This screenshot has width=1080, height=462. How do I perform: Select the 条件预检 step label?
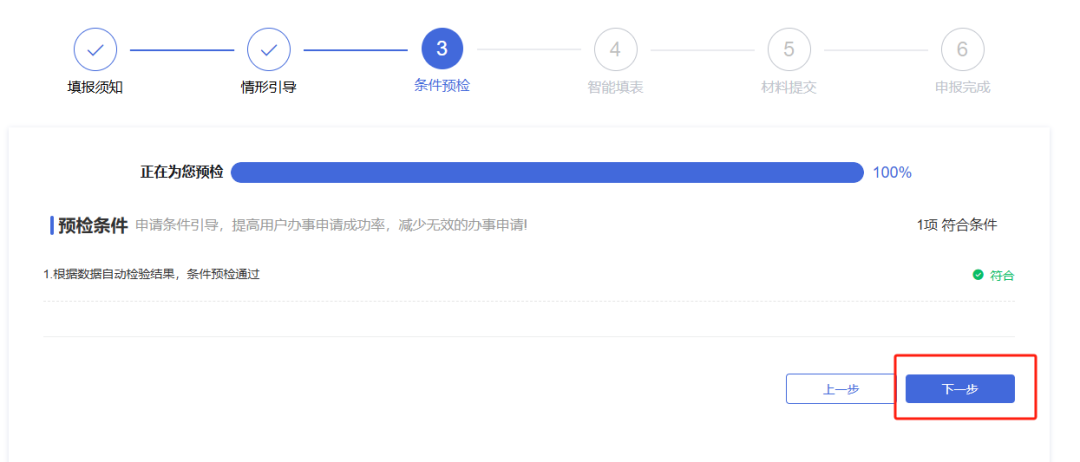coord(442,86)
